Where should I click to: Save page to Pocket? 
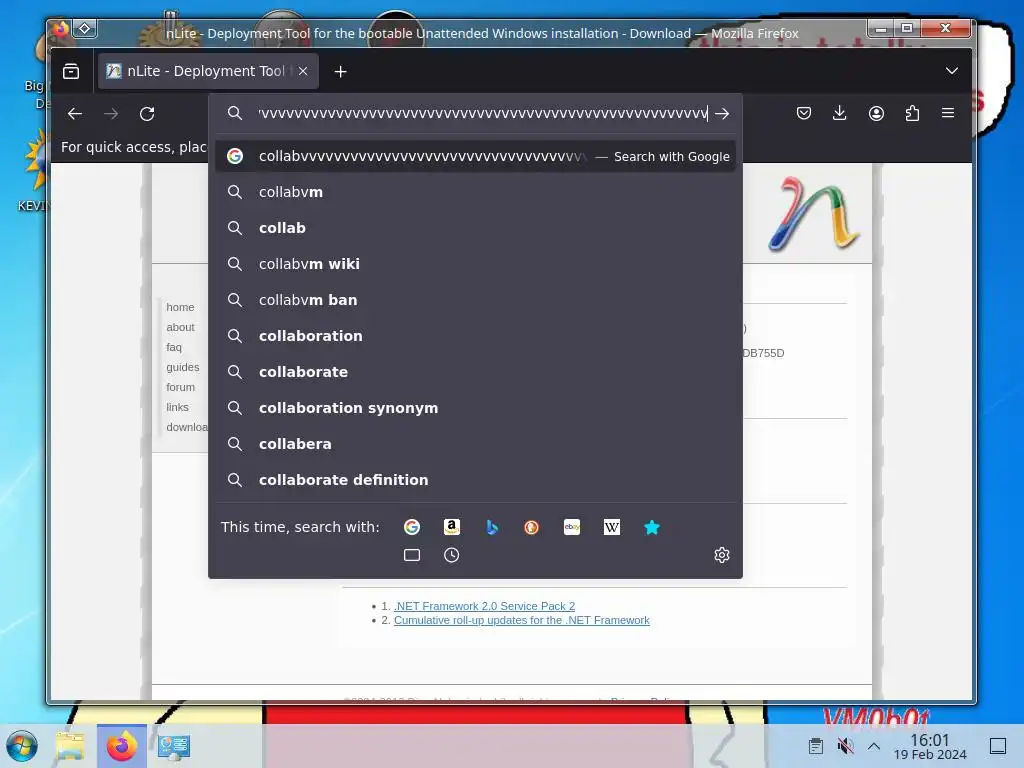804,113
